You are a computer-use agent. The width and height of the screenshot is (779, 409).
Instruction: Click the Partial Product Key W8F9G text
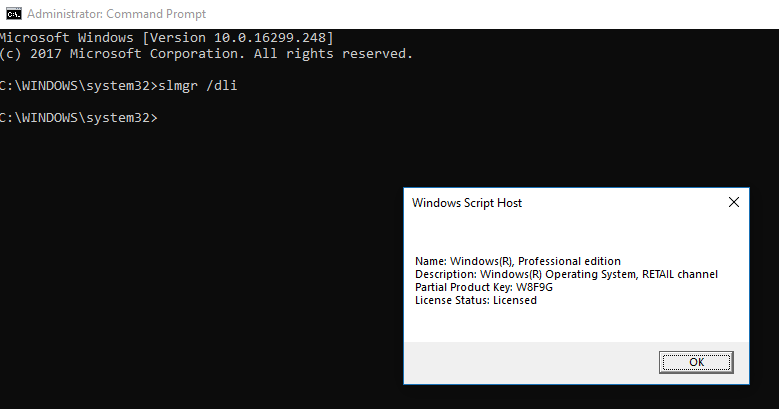pyautogui.click(x=483, y=287)
